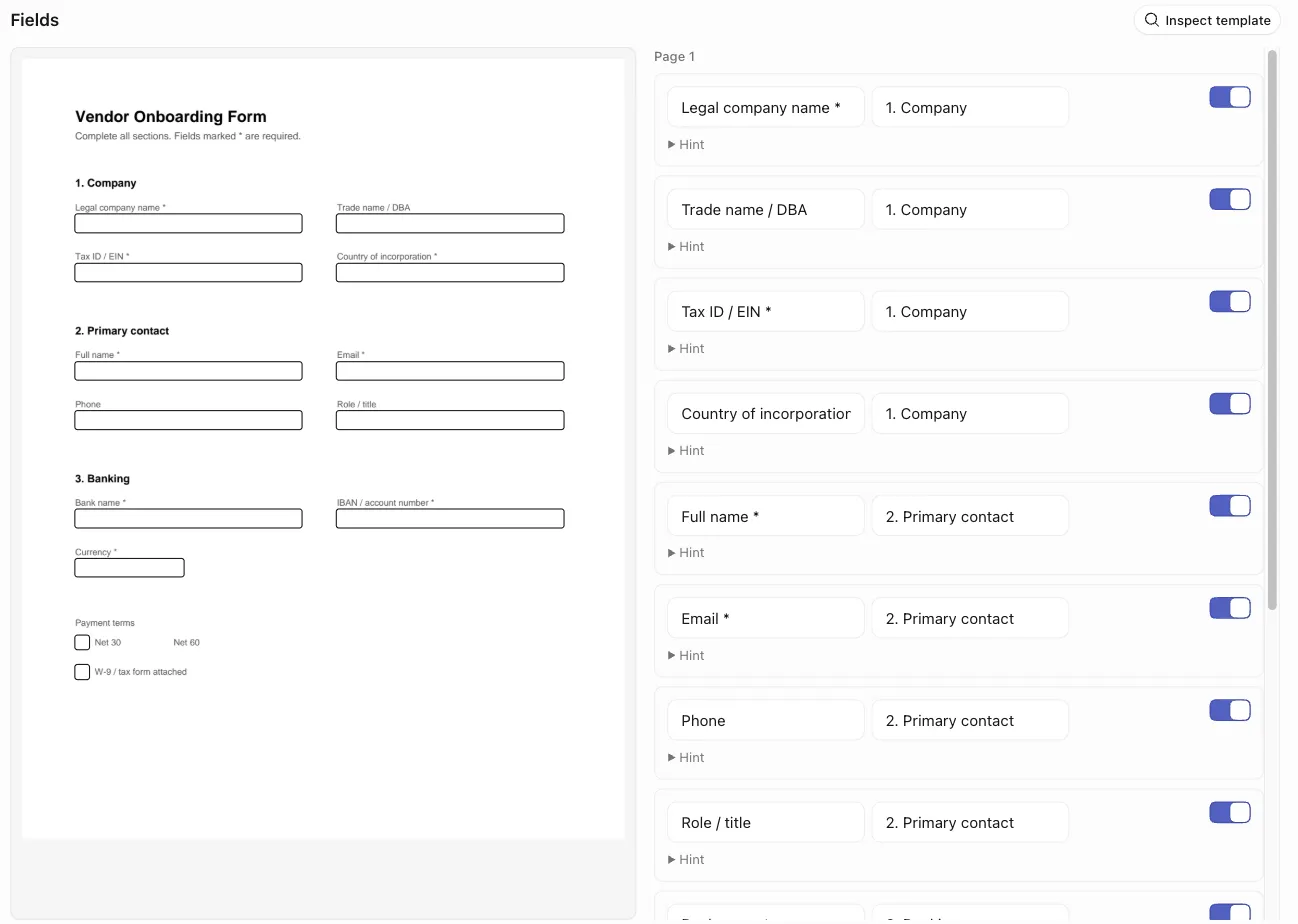This screenshot has height=924, width=1298.
Task: Edit the 'Email *' label field
Action: (766, 618)
